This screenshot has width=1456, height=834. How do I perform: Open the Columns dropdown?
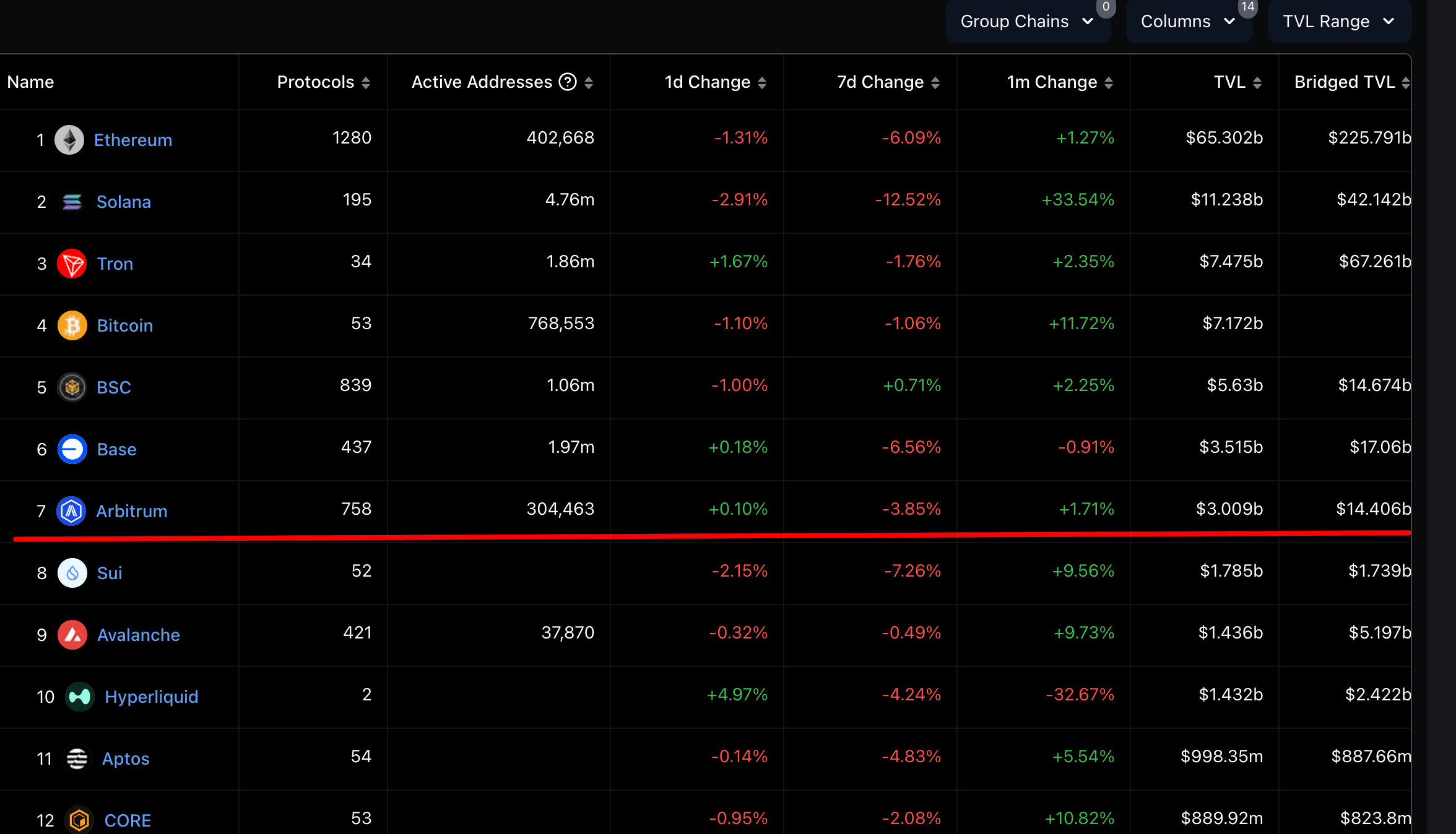click(1189, 22)
